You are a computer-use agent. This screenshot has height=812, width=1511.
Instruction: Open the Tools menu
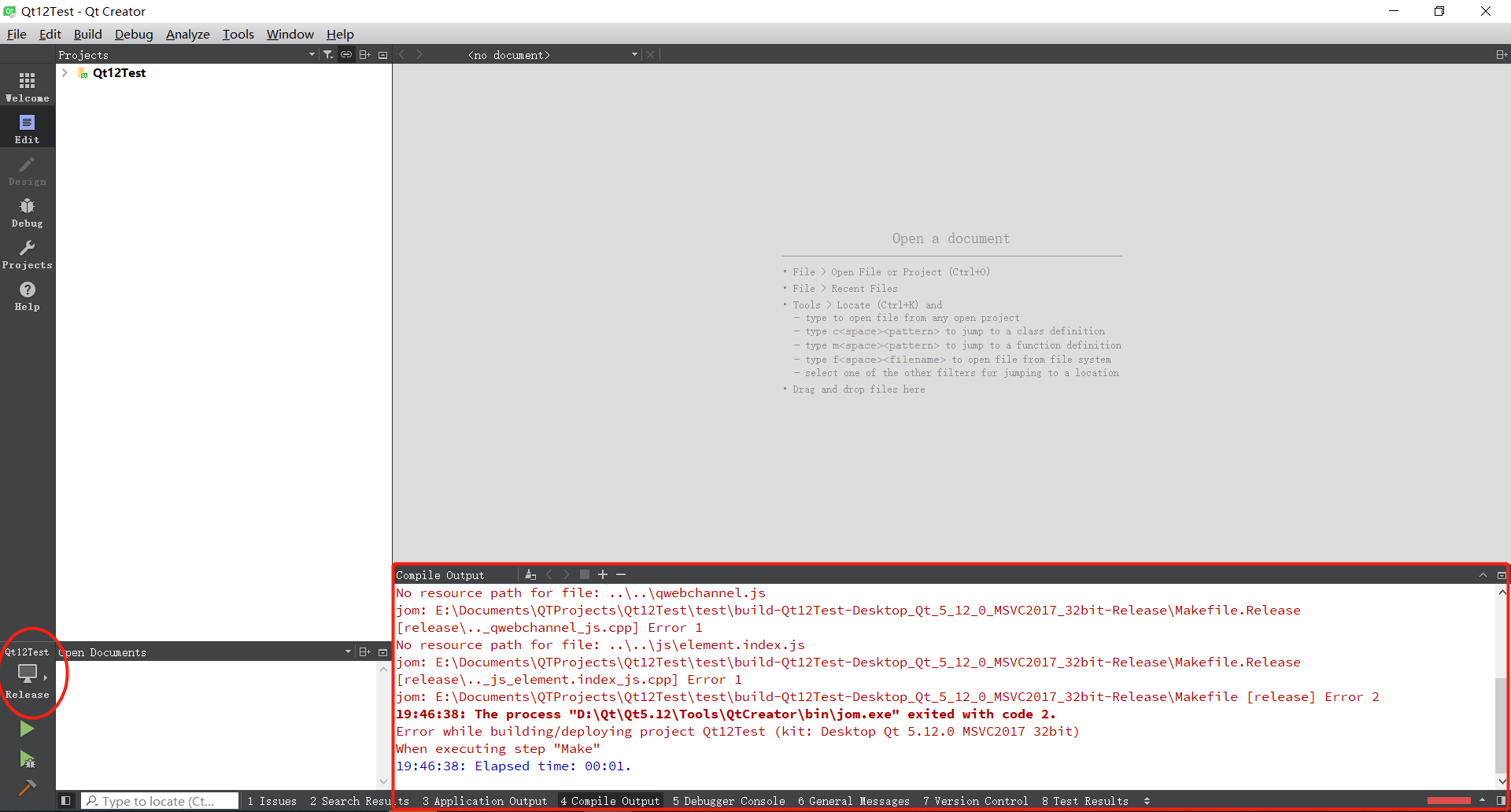(238, 34)
